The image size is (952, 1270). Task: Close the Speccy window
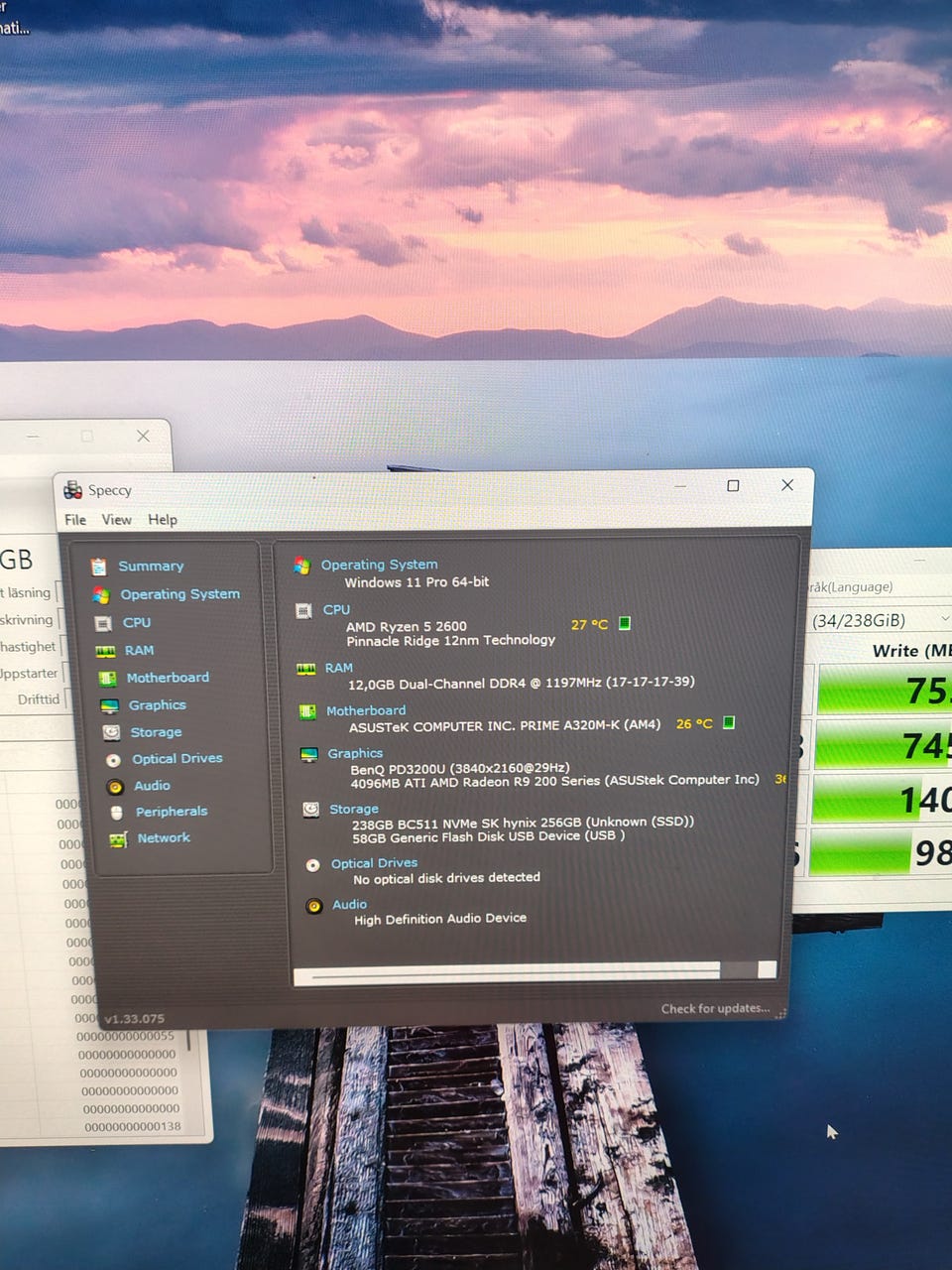point(787,485)
